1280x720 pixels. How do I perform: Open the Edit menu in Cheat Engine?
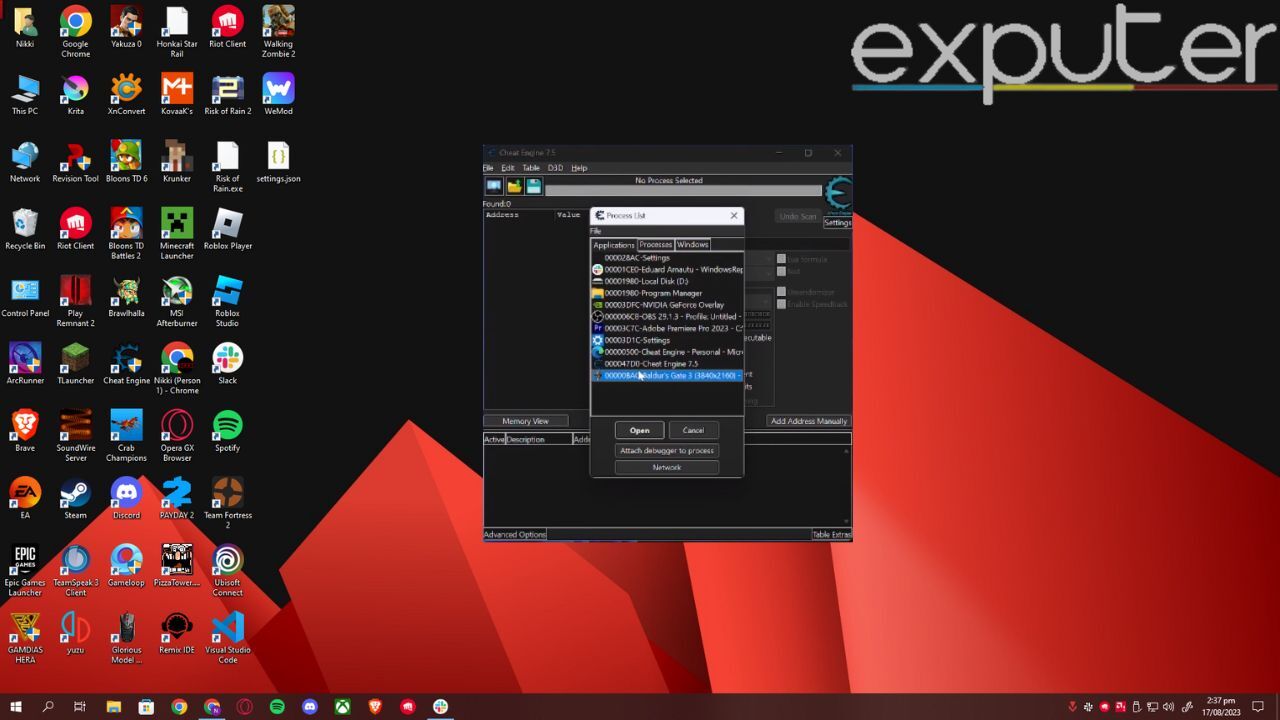(508, 168)
